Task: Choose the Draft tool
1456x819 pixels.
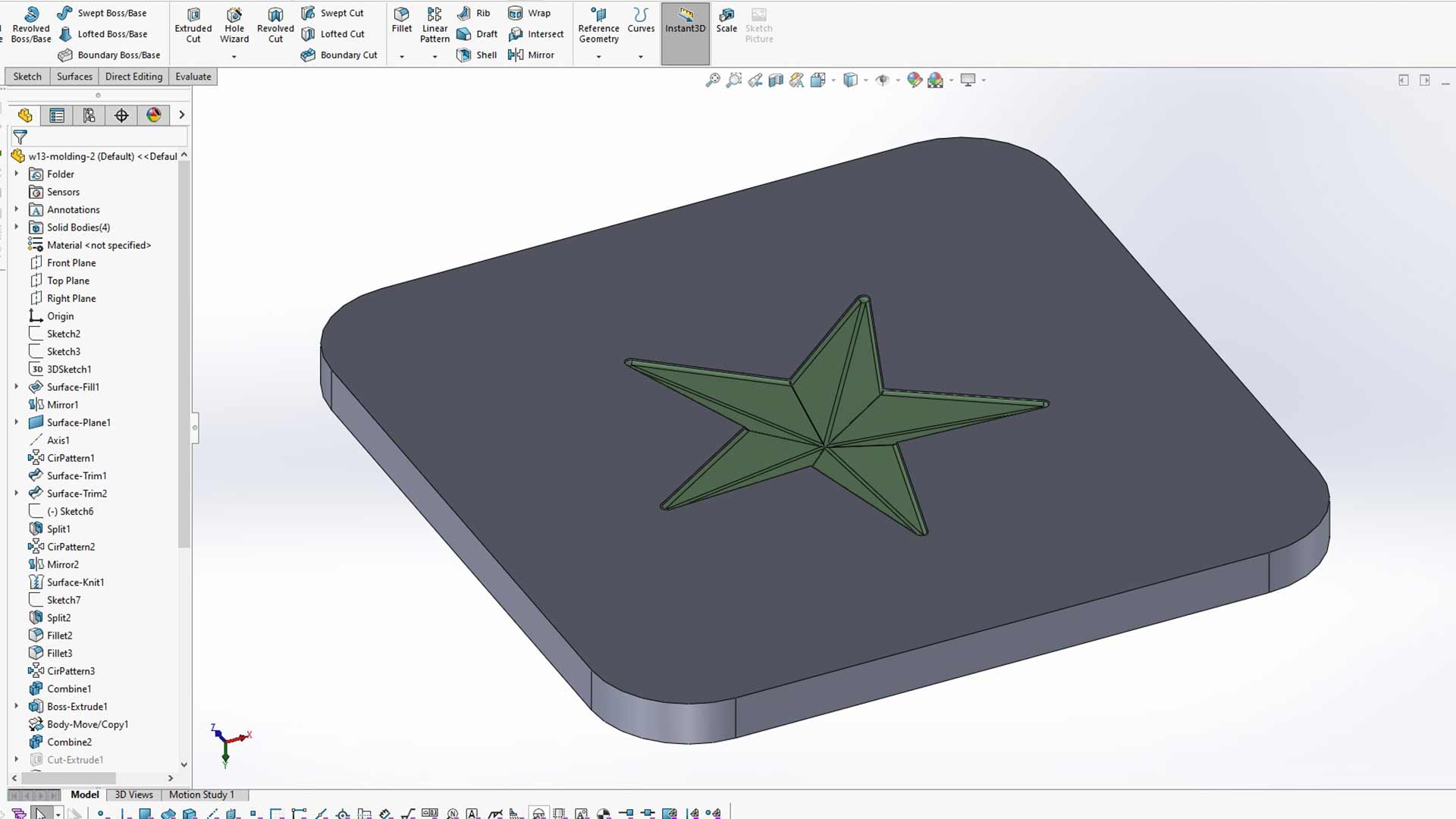Action: pyautogui.click(x=477, y=34)
